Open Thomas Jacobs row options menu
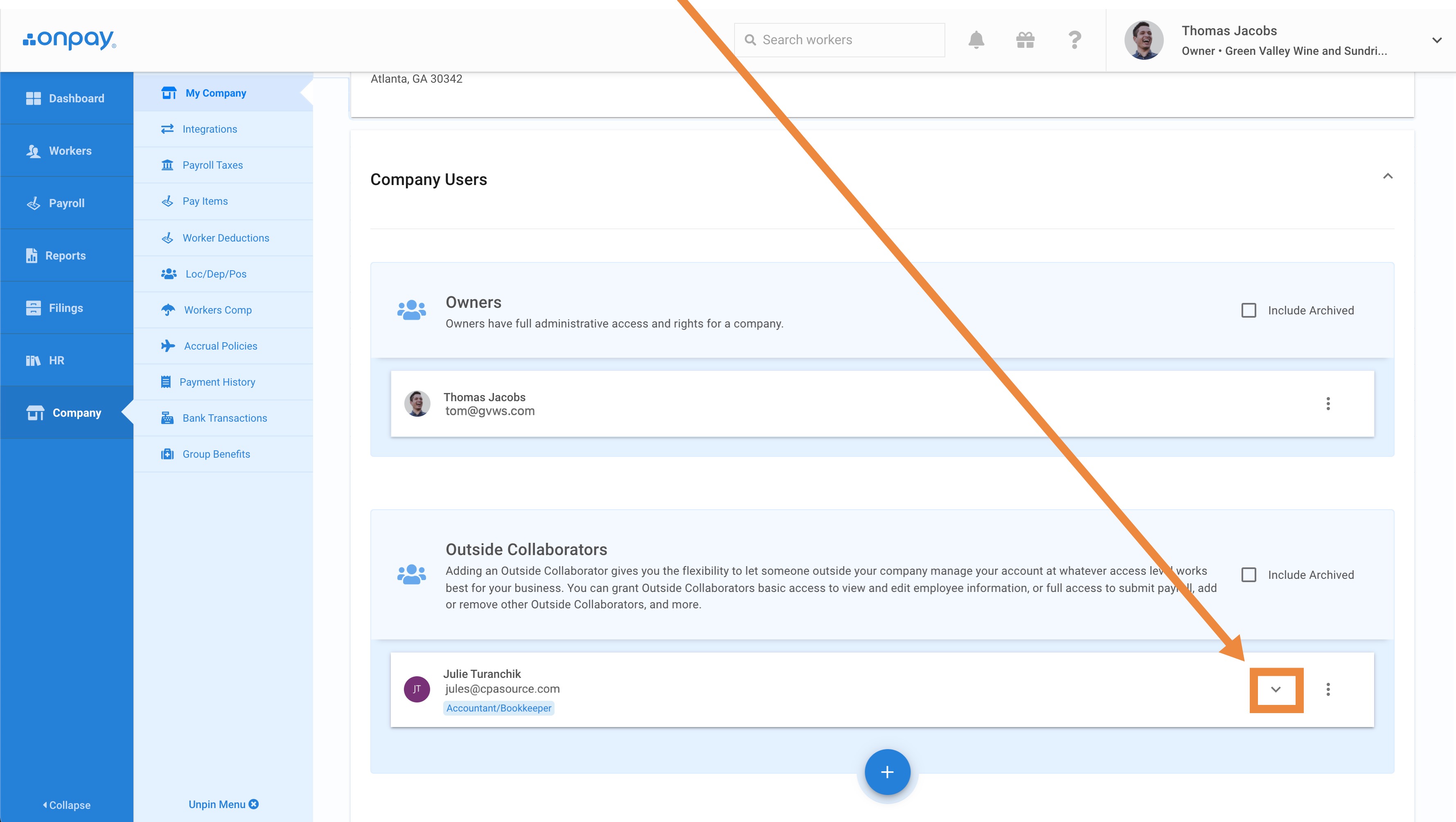This screenshot has height=822, width=1456. [1328, 404]
